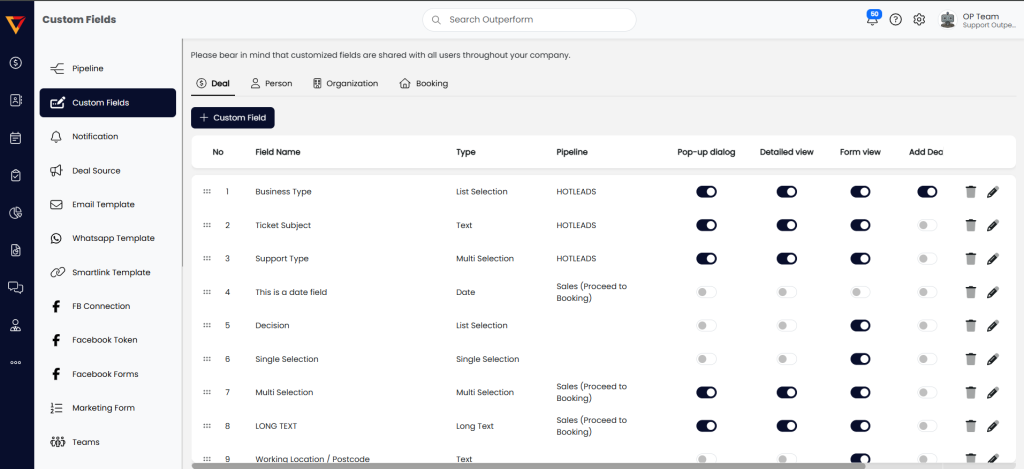1024x469 pixels.
Task: Click the Search Outperform input field
Action: point(529,20)
